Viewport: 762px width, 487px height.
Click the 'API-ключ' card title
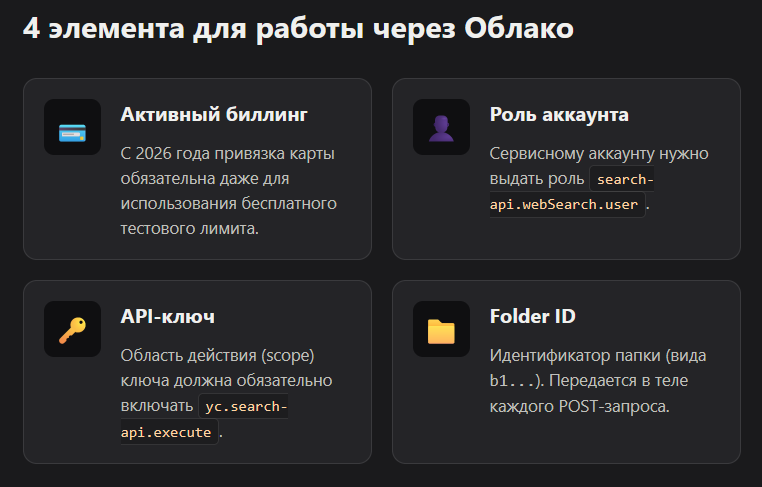click(168, 316)
